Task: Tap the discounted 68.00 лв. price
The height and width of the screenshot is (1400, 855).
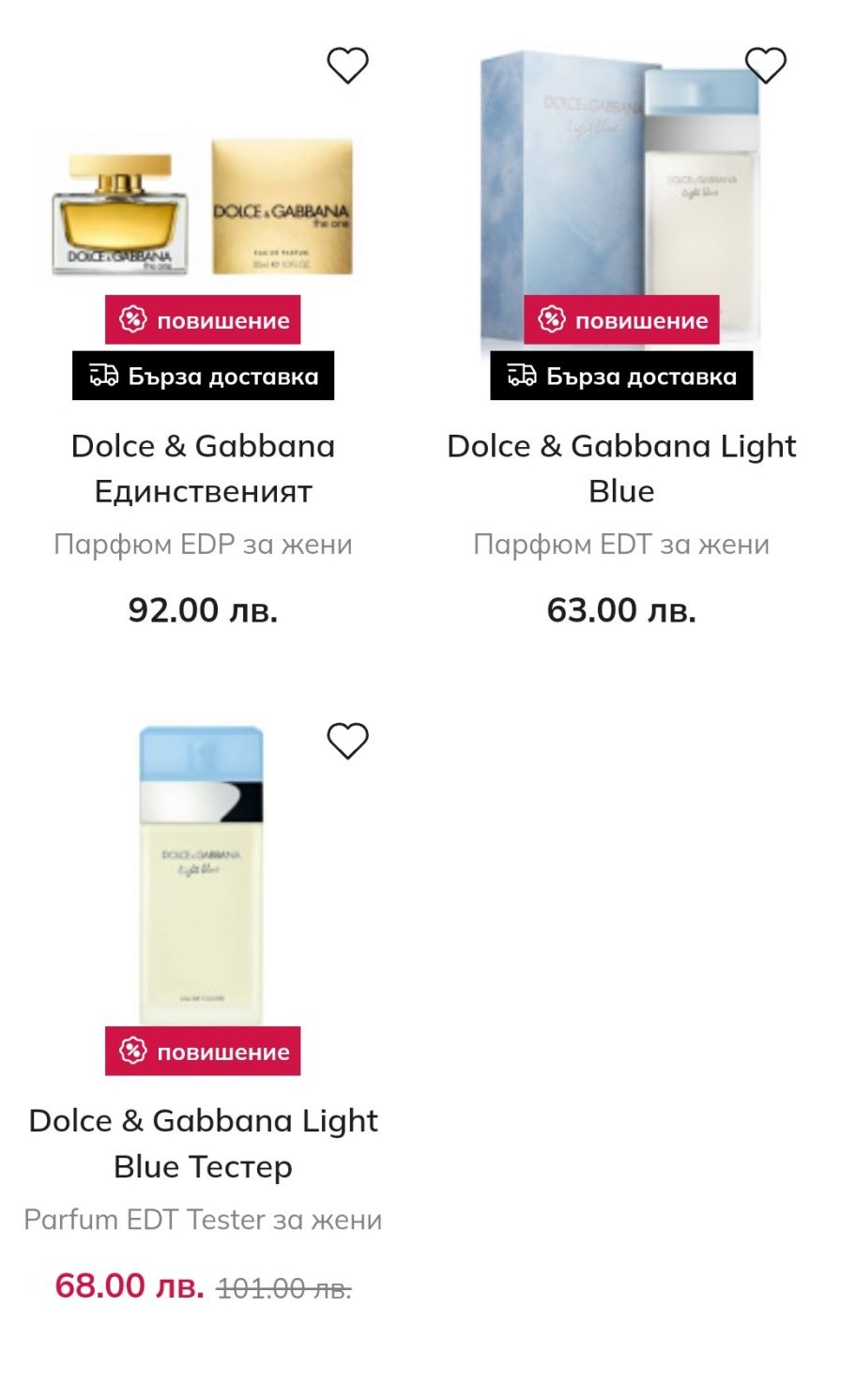Action: tap(130, 1285)
